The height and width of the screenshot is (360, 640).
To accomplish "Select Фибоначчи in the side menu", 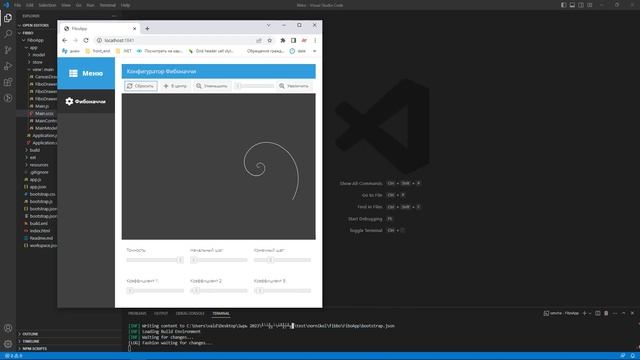I will pyautogui.click(x=86, y=101).
